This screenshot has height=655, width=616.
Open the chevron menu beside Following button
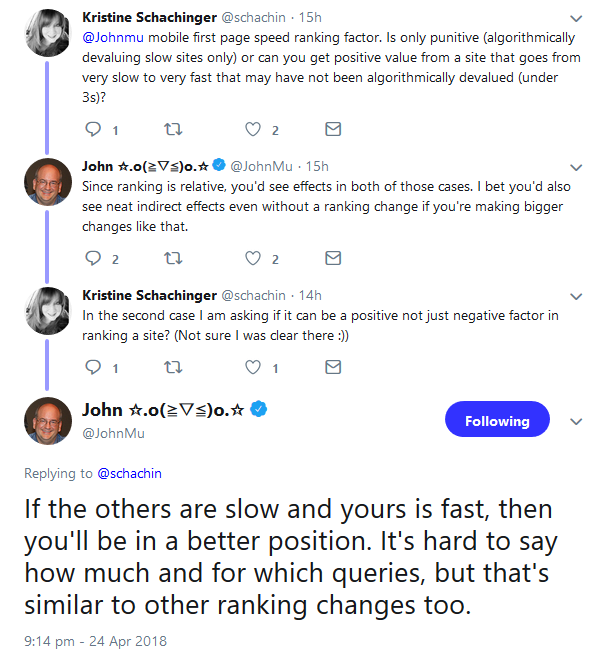click(x=575, y=422)
